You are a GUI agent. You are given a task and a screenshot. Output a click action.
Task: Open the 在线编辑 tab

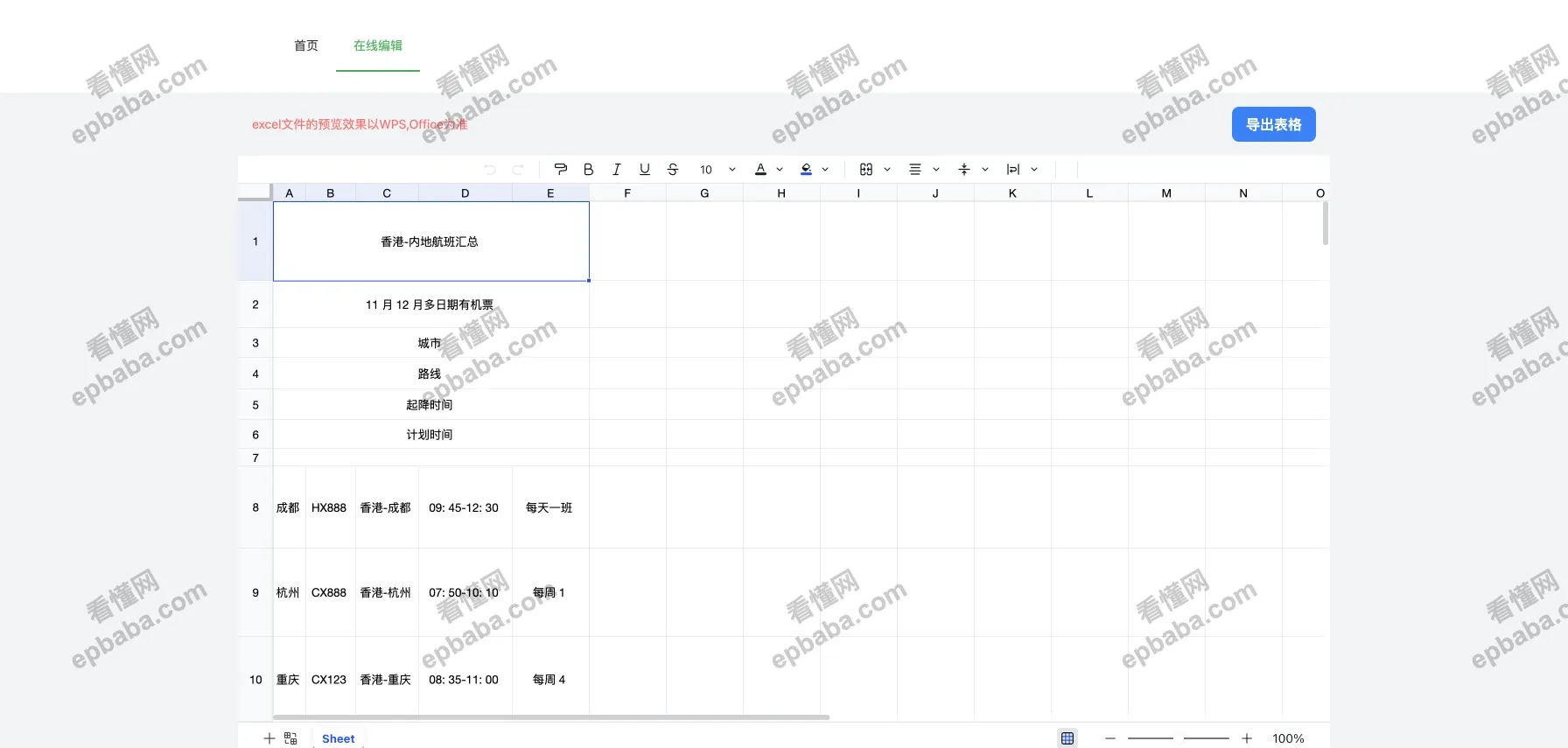[378, 45]
